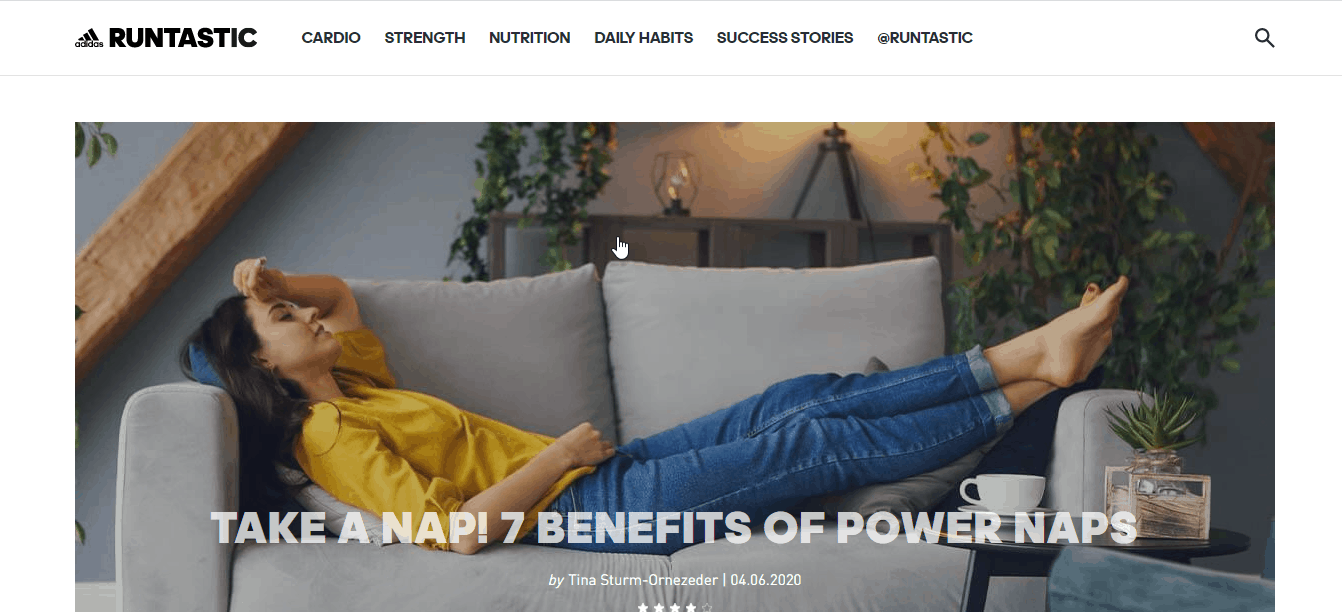Click the woman napping in the hero image
The height and width of the screenshot is (612, 1342).
tap(650, 400)
